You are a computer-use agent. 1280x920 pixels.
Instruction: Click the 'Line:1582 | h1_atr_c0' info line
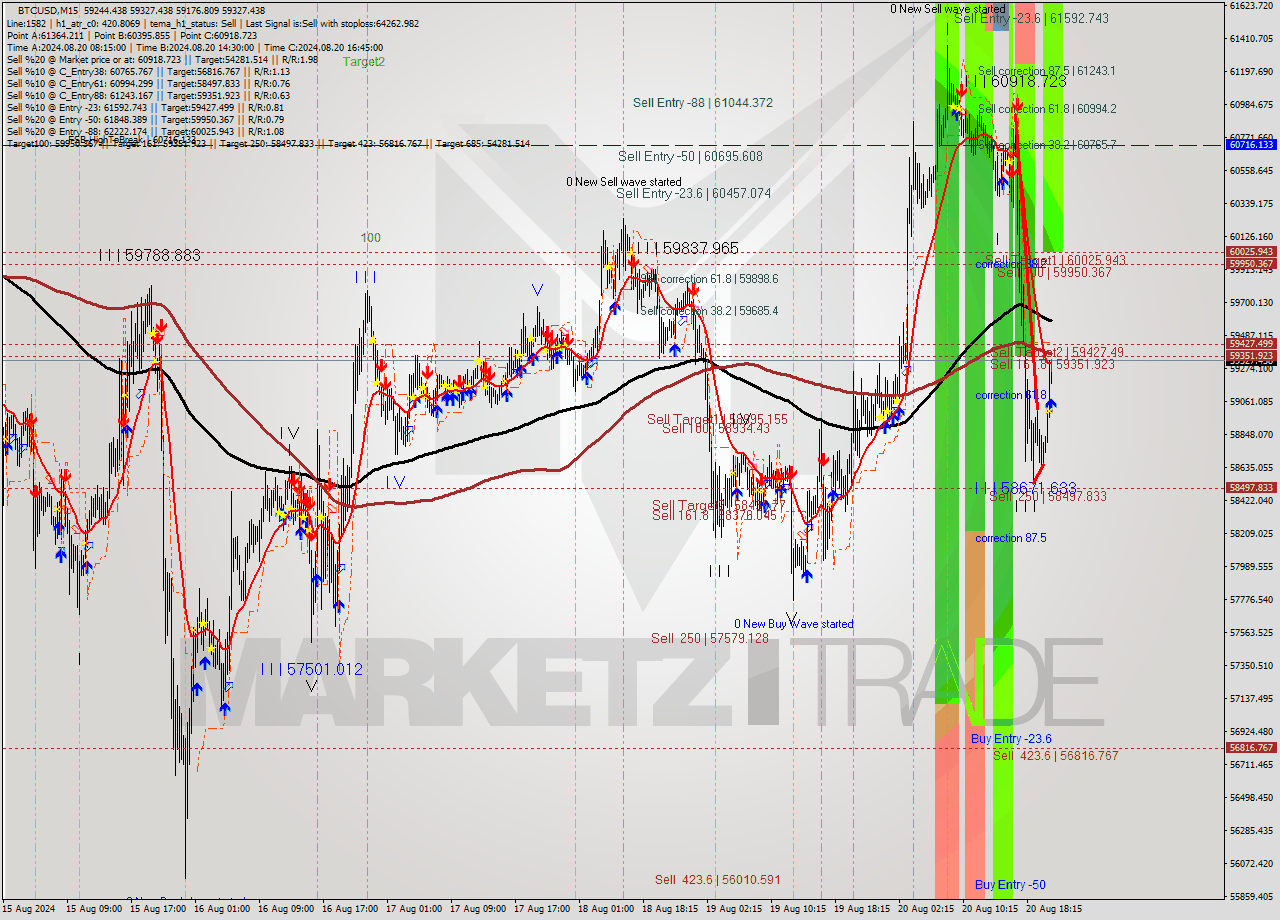point(212,23)
